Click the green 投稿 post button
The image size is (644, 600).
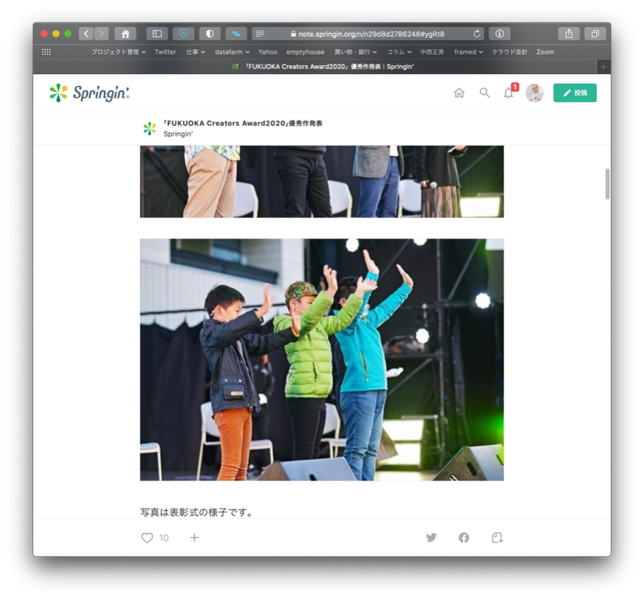click(x=575, y=93)
